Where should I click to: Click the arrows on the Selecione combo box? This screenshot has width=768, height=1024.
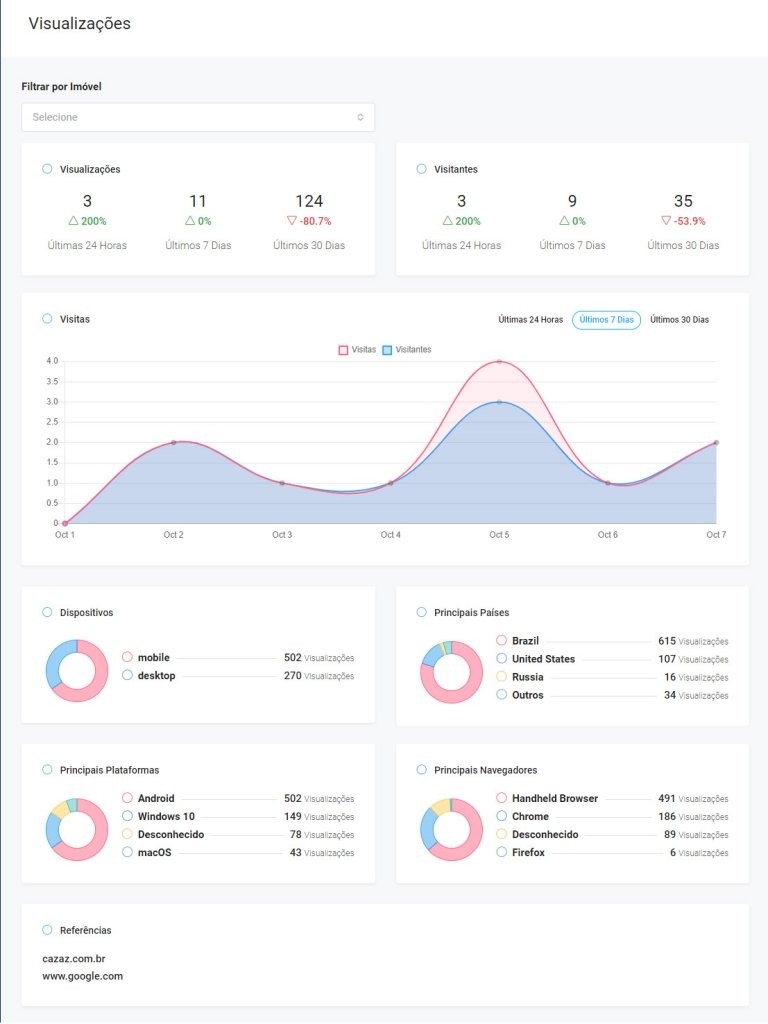tap(360, 117)
